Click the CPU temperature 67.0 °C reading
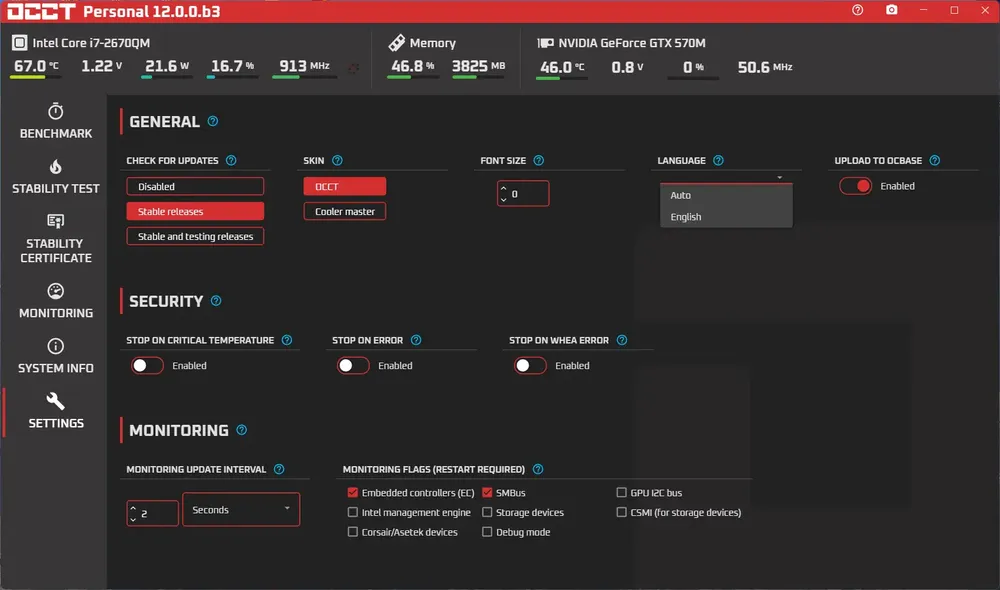The image size is (1000, 590). (36, 66)
